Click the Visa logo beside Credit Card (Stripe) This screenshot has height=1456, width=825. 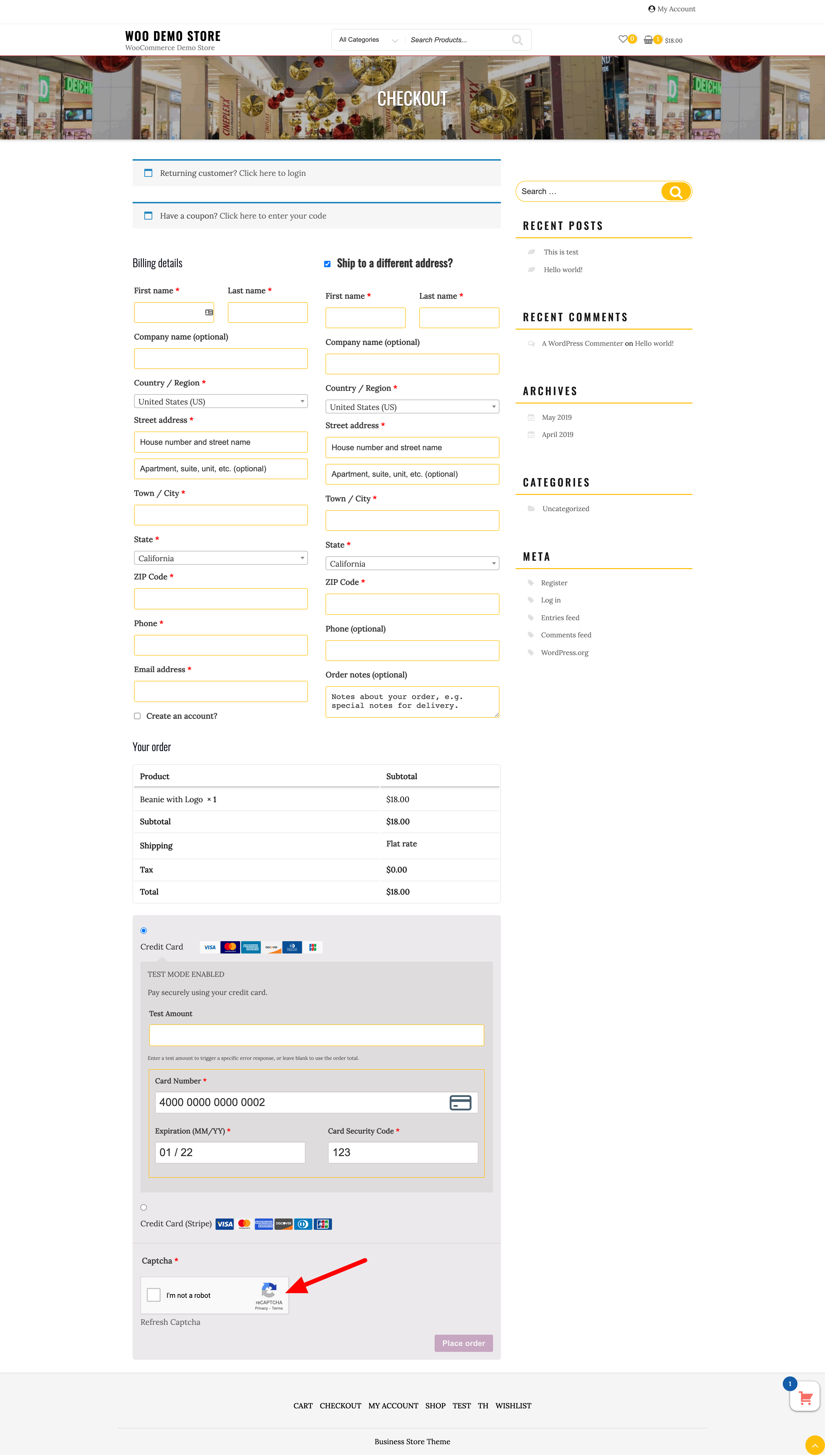point(224,1224)
